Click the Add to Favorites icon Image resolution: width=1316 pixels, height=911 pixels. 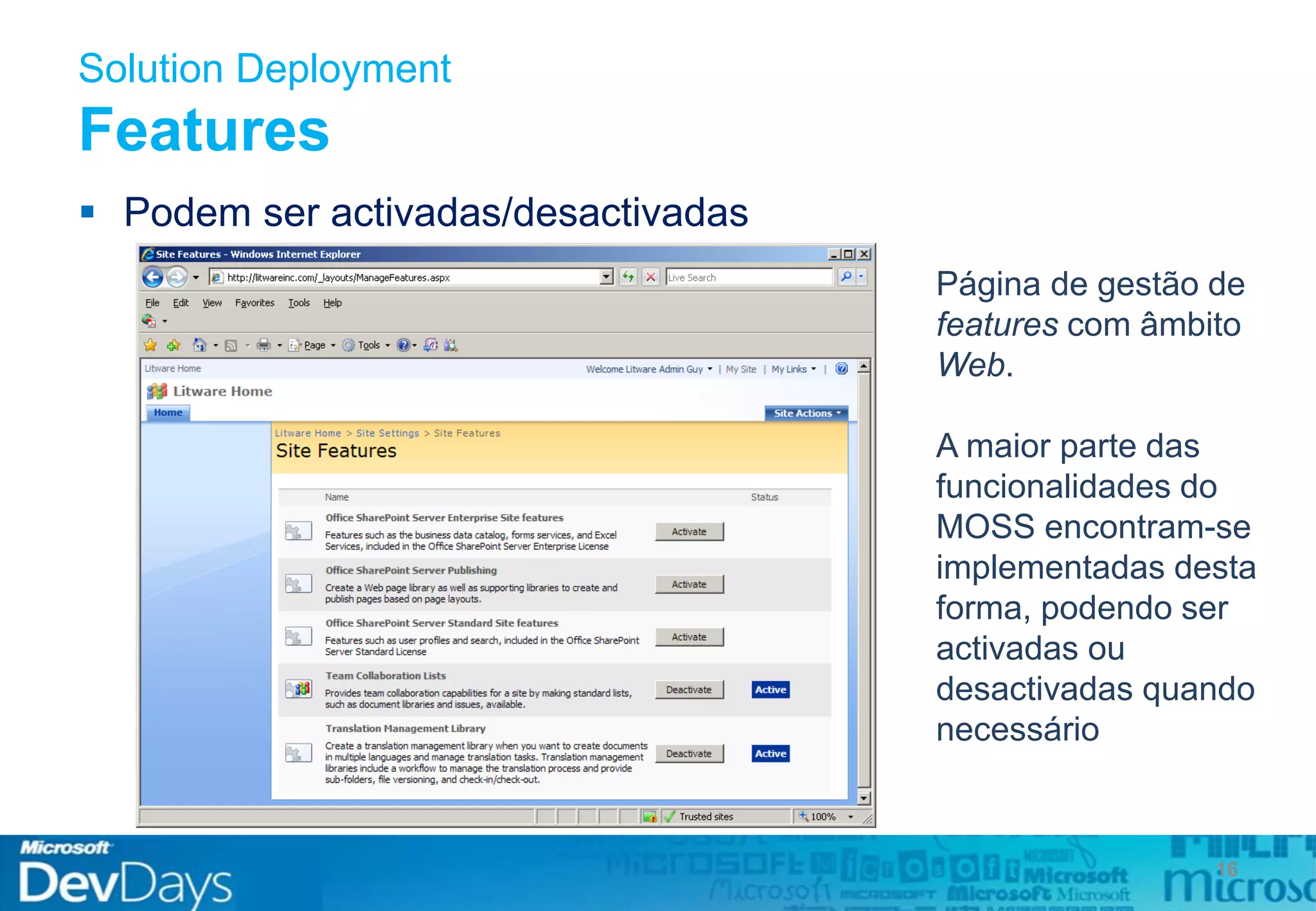pyautogui.click(x=173, y=346)
